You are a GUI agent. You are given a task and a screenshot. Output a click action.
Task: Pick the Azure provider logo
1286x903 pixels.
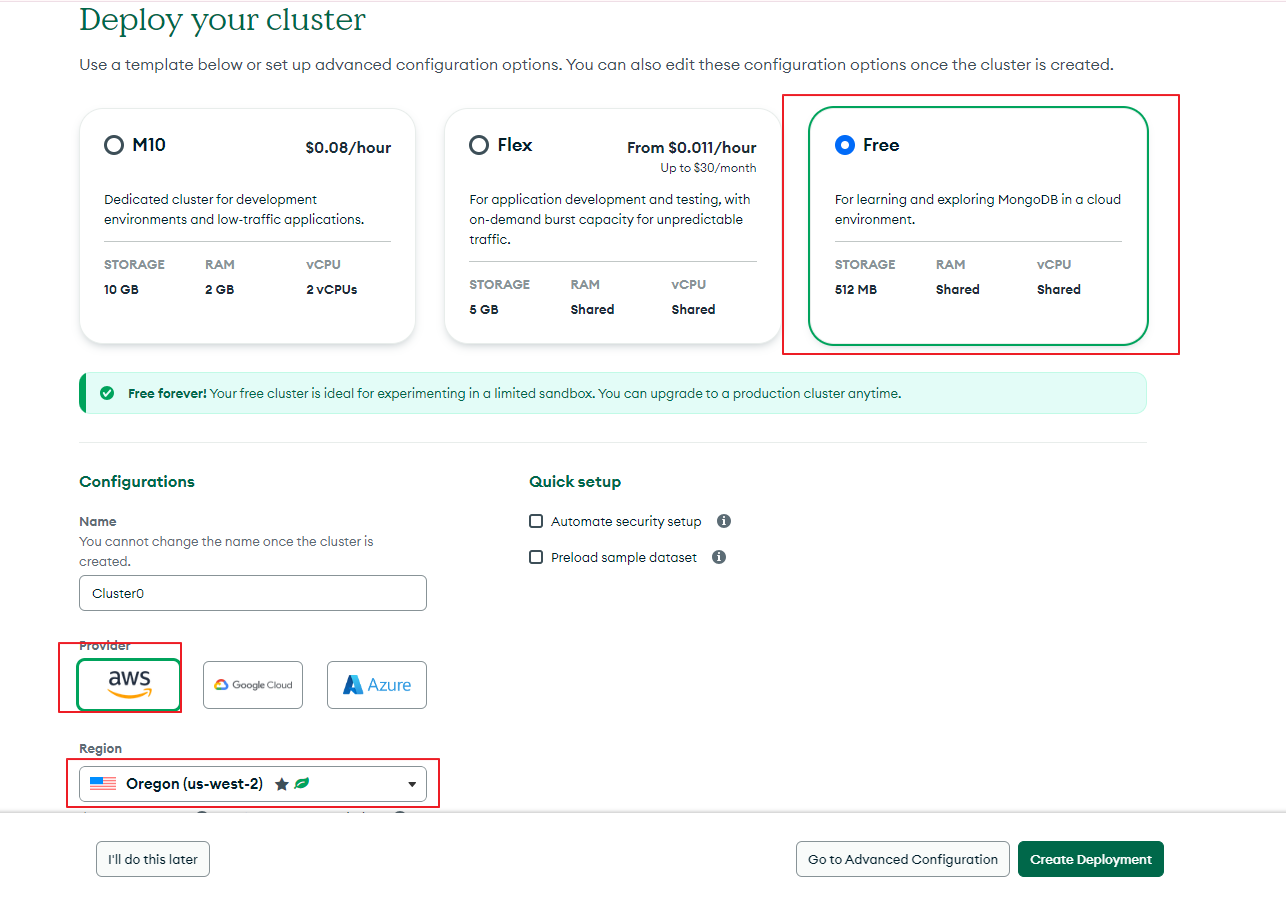click(377, 685)
